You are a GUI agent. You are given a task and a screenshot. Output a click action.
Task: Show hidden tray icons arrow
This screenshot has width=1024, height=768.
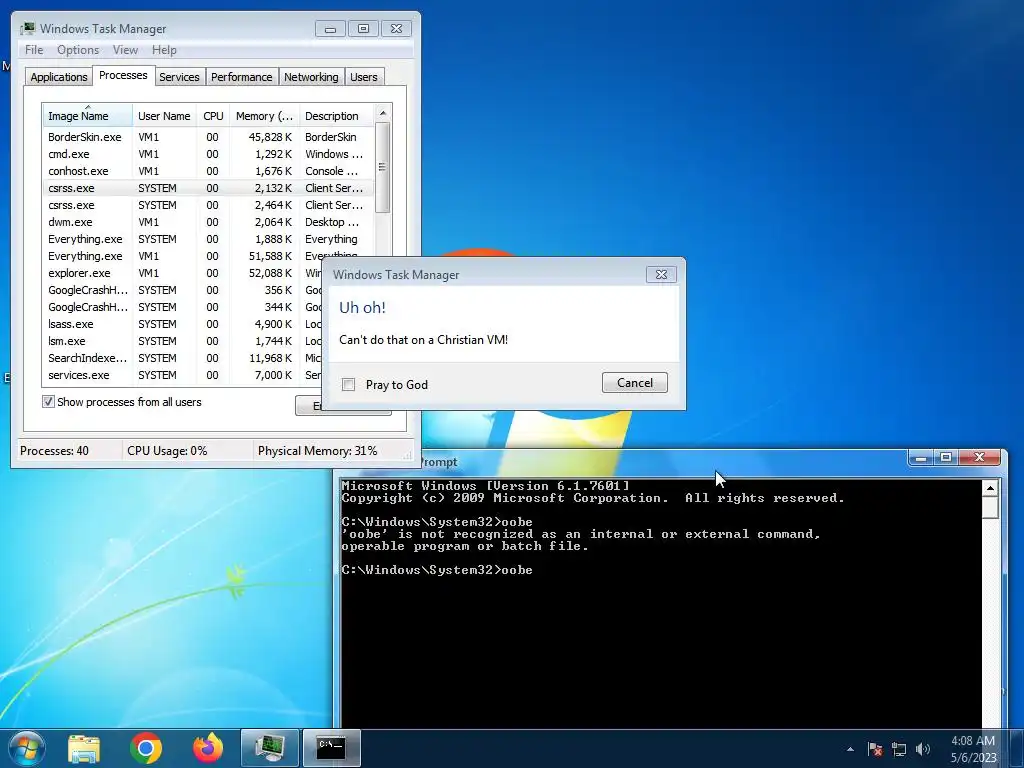850,749
